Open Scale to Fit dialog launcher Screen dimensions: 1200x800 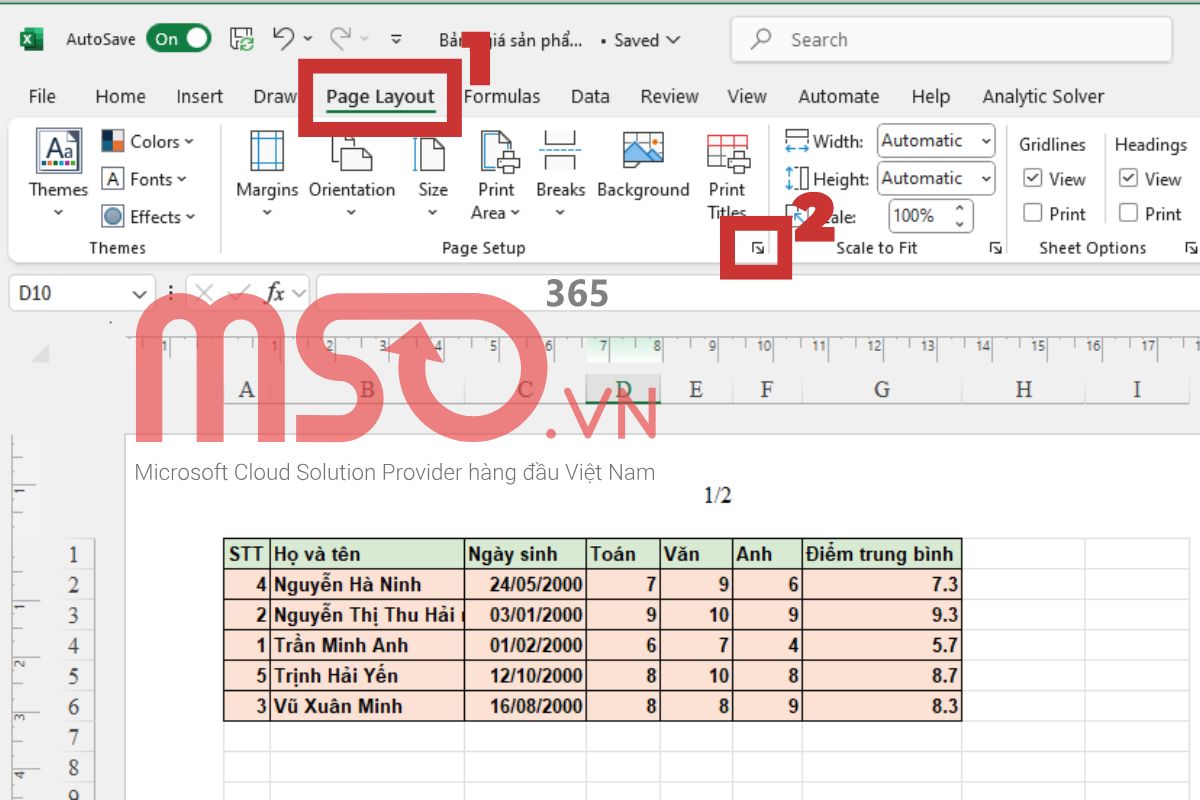point(995,248)
